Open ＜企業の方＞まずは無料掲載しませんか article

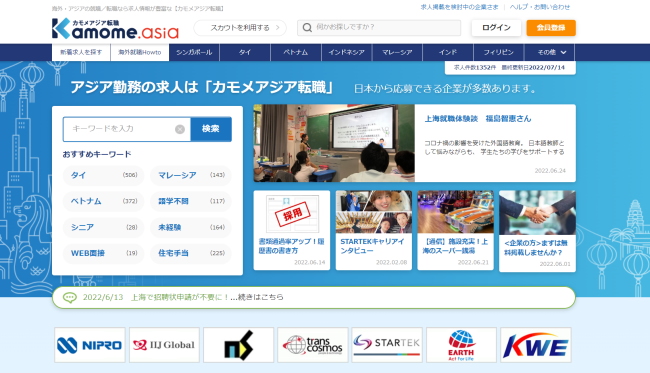pos(536,248)
